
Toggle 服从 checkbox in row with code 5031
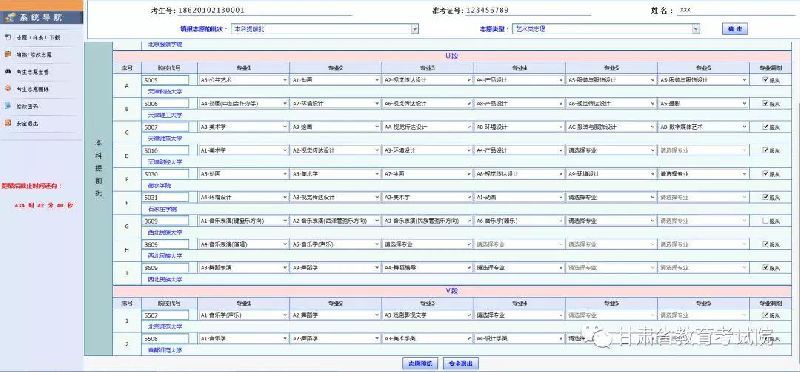tap(765, 196)
